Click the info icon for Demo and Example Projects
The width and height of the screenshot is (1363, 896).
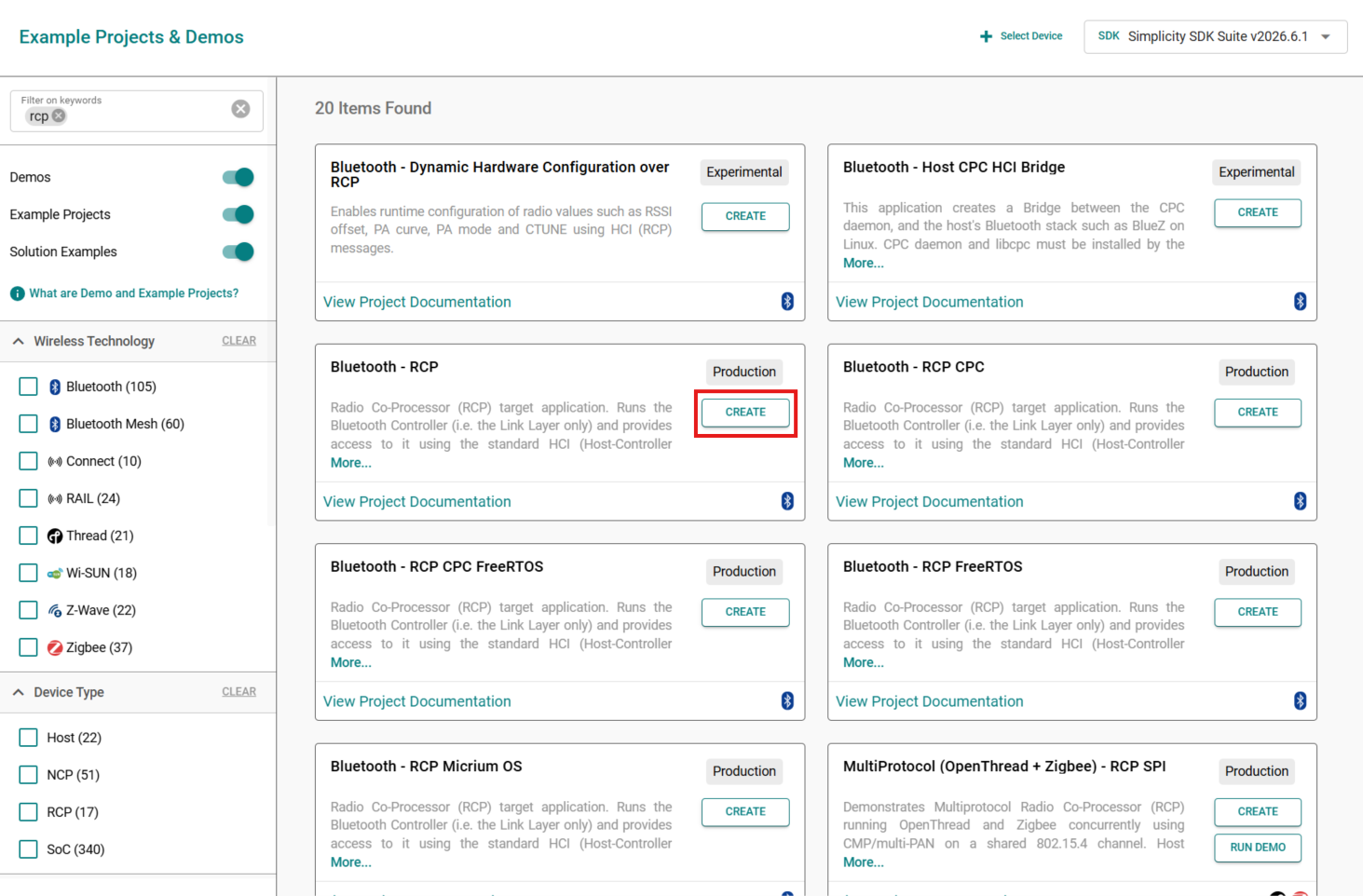click(x=17, y=293)
